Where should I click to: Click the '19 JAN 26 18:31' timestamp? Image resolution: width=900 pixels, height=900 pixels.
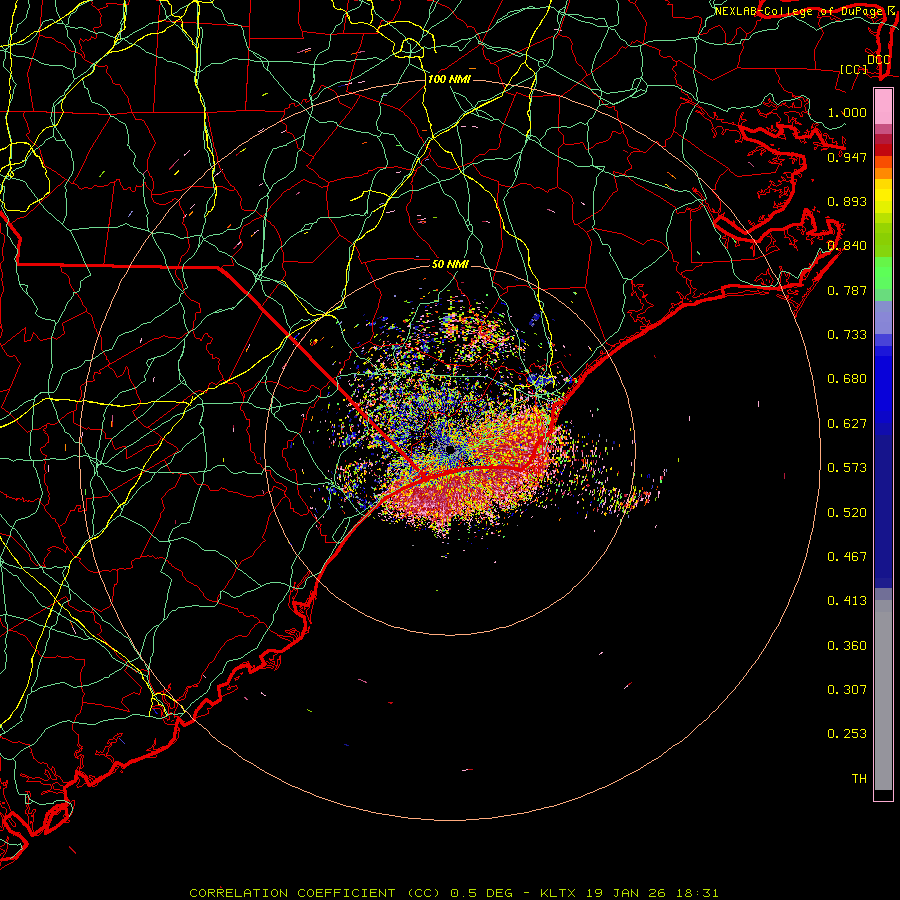[x=652, y=893]
